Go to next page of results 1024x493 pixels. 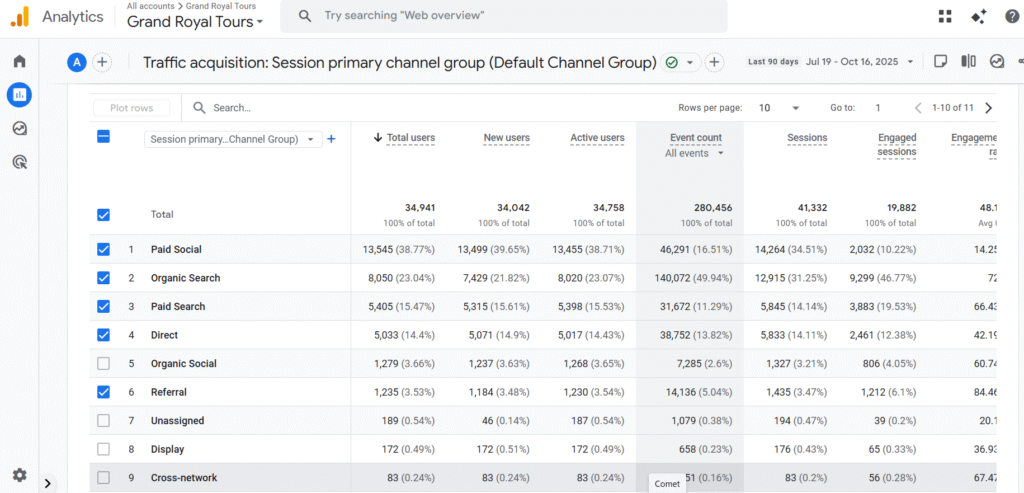tap(988, 108)
